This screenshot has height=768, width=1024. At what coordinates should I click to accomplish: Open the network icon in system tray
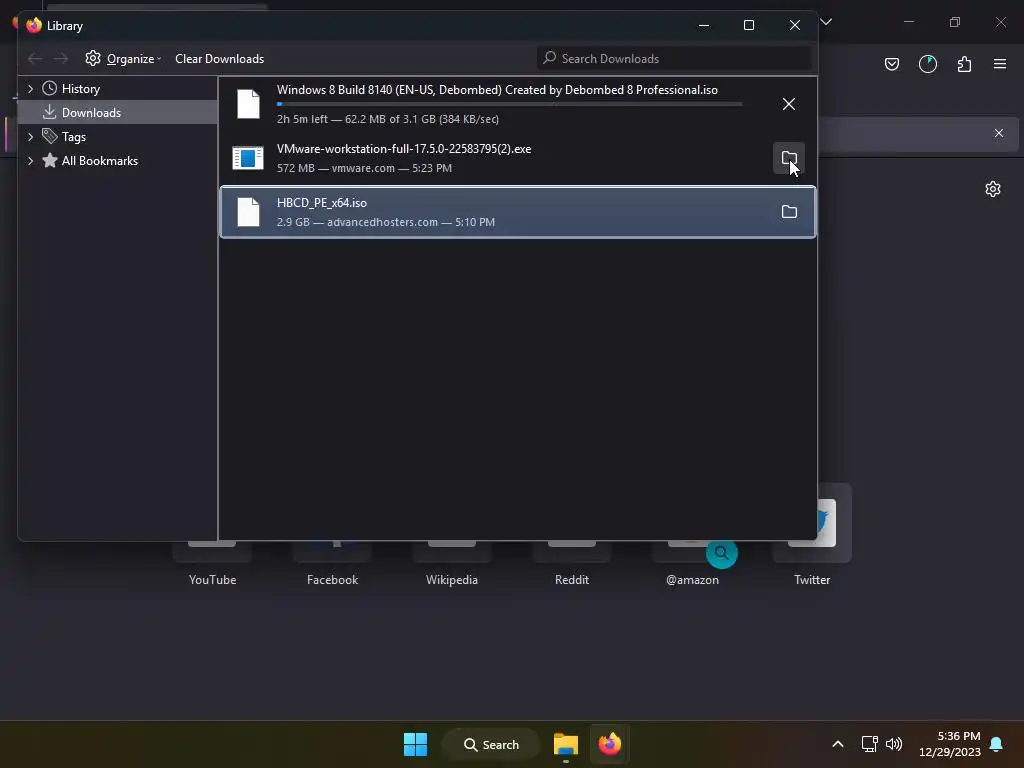click(x=869, y=744)
